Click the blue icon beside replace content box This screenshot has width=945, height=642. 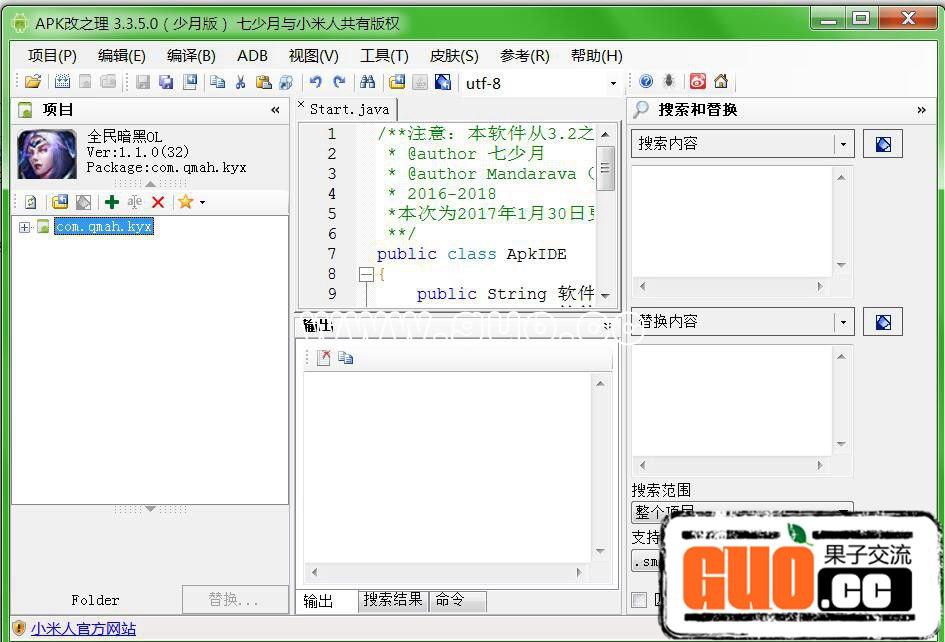[883, 322]
